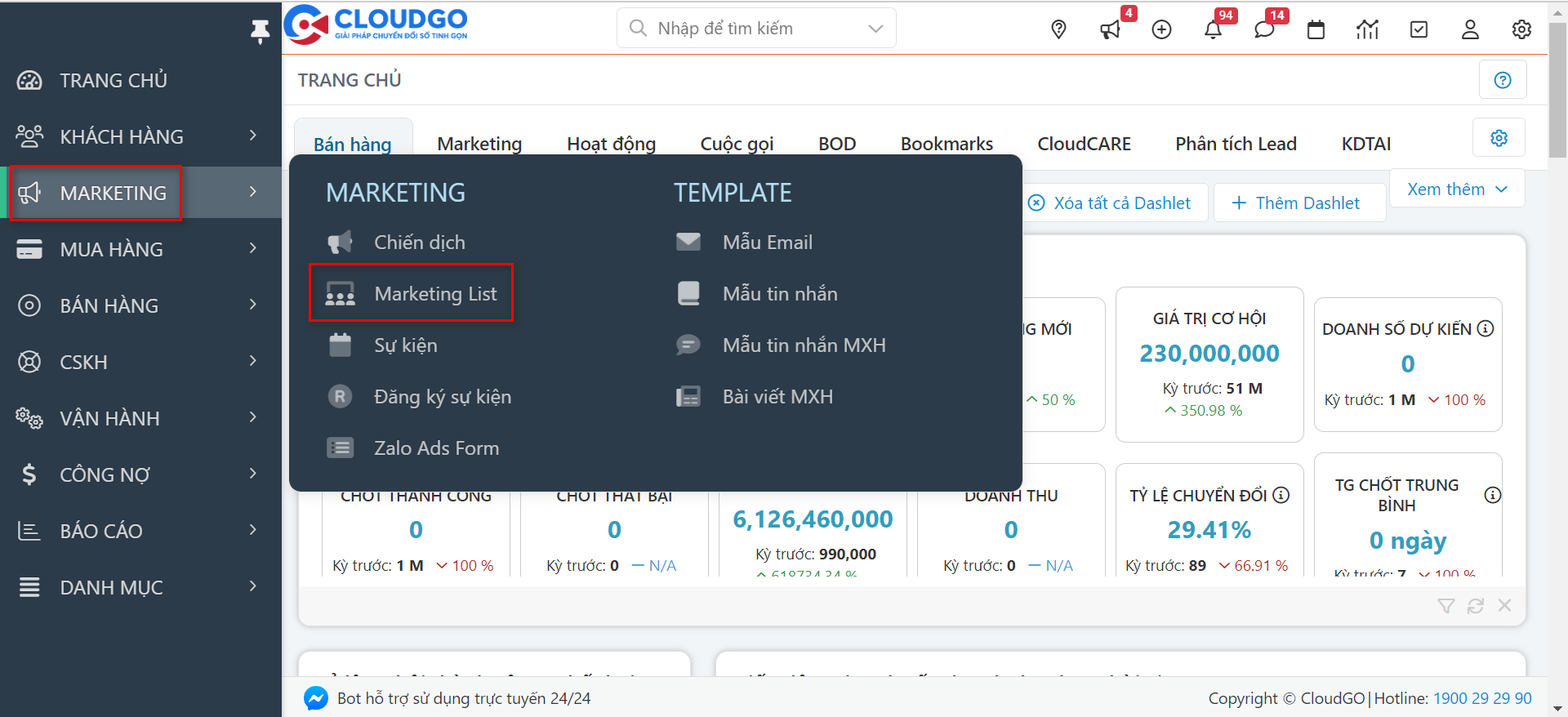Screen dimensions: 1568x717
Task: Open the announcements megaphone icon
Action: 1110,30
